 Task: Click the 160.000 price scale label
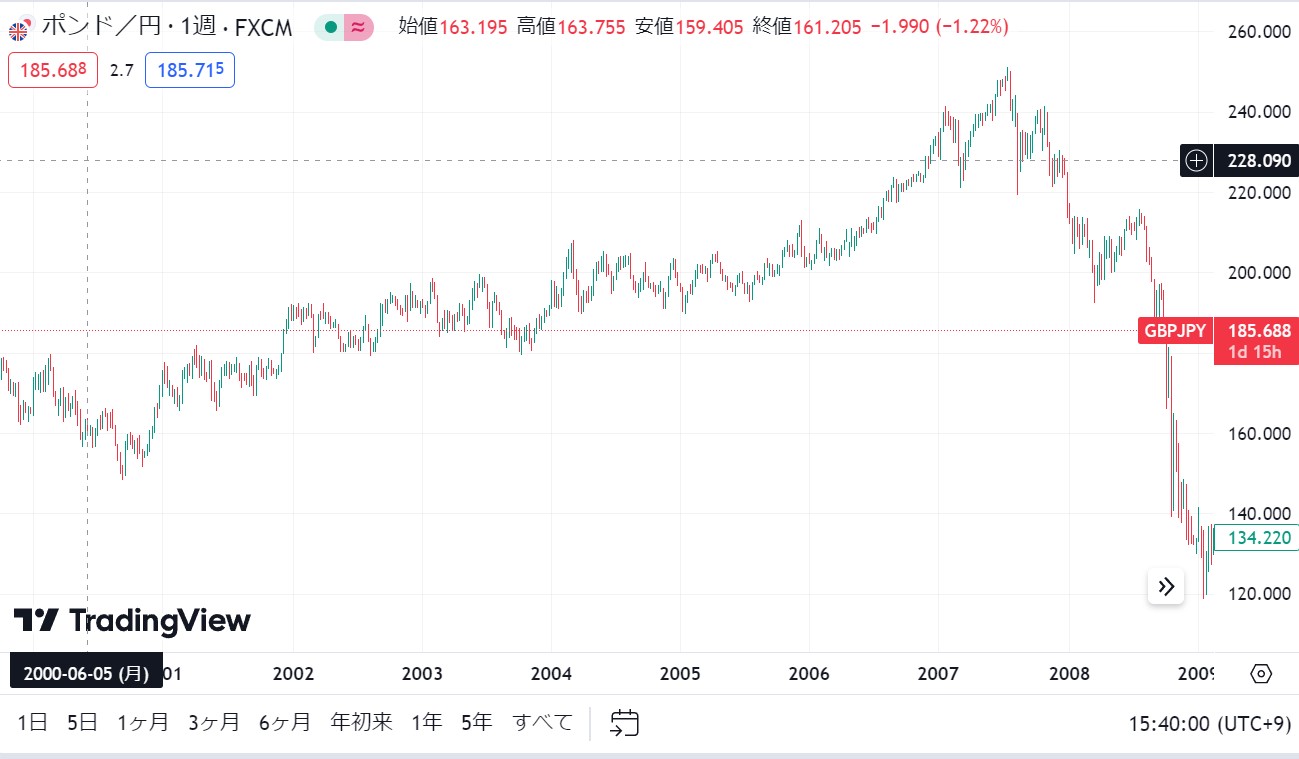point(1259,433)
